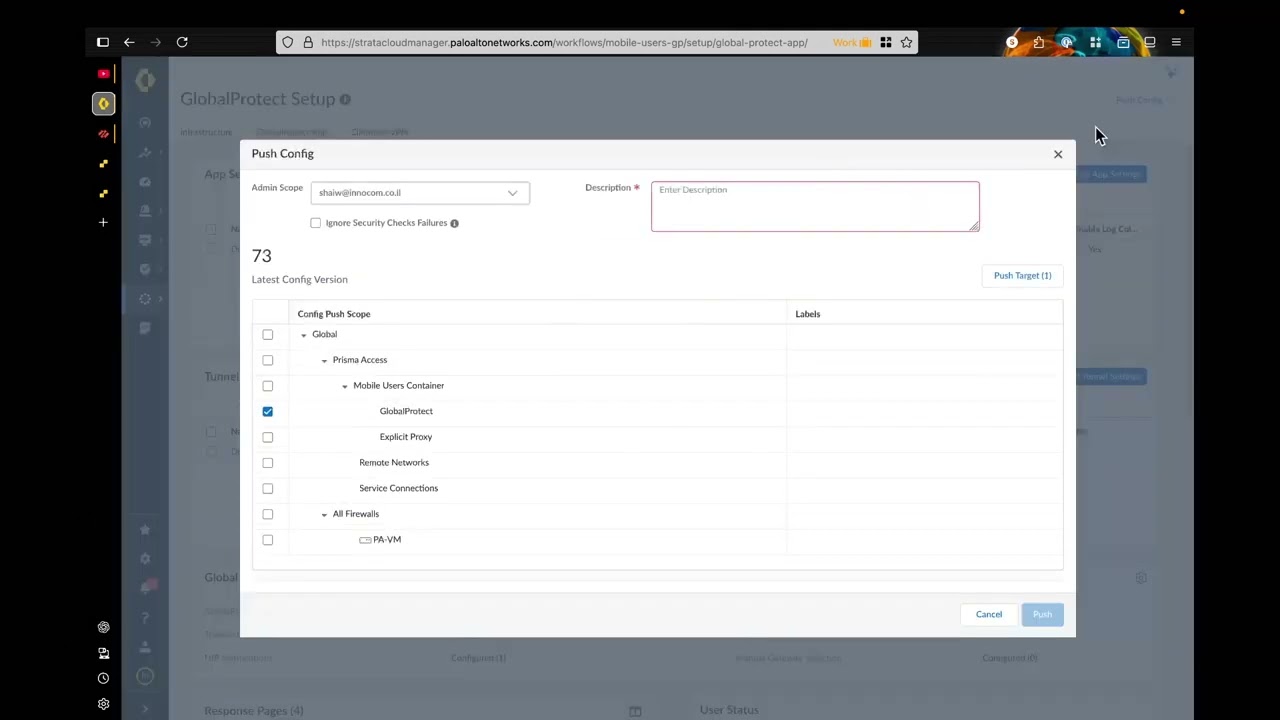Image resolution: width=1280 pixels, height=720 pixels.
Task: Open the grid icon in address bar
Action: point(886,42)
